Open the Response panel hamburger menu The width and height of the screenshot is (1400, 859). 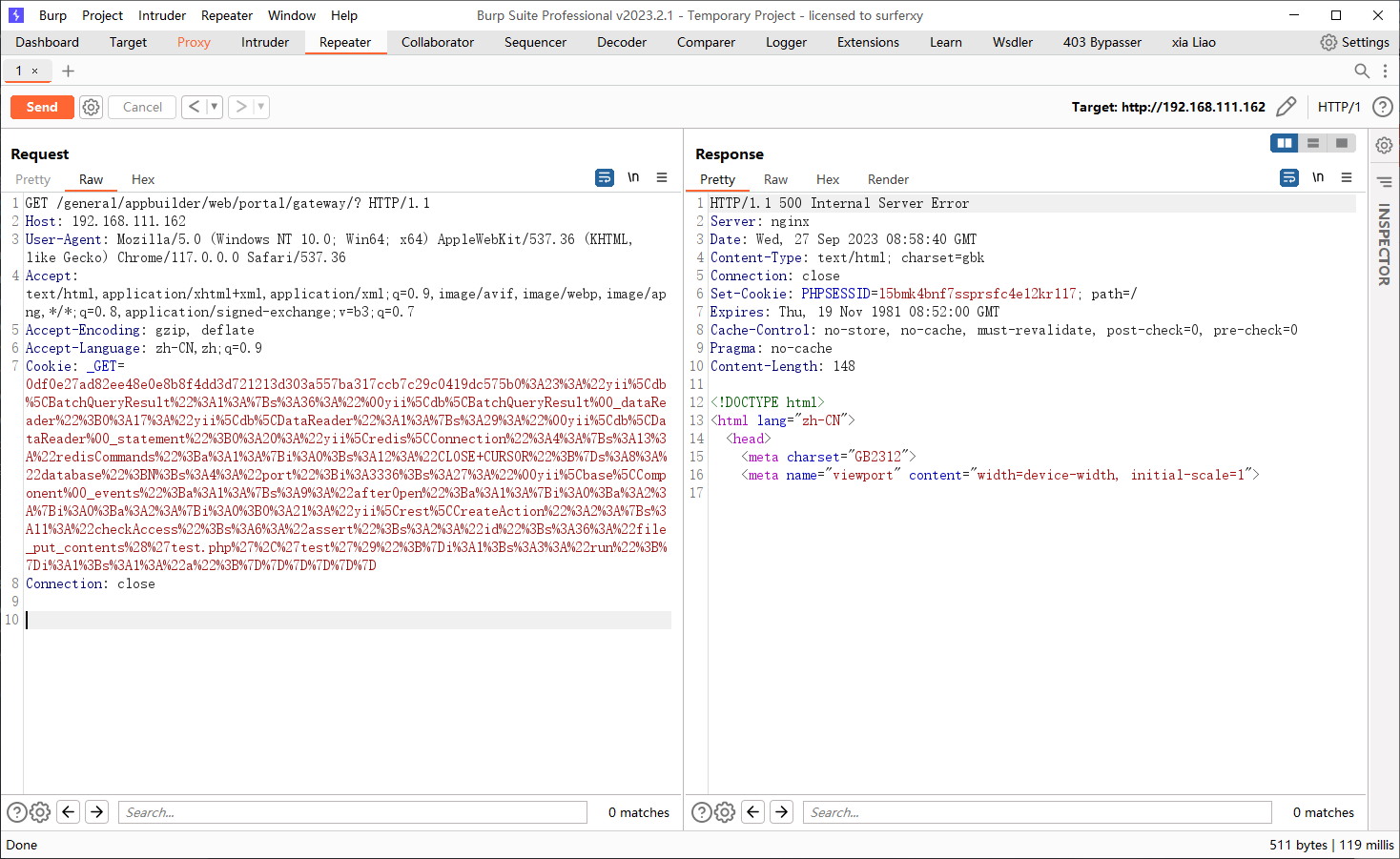(x=1347, y=177)
